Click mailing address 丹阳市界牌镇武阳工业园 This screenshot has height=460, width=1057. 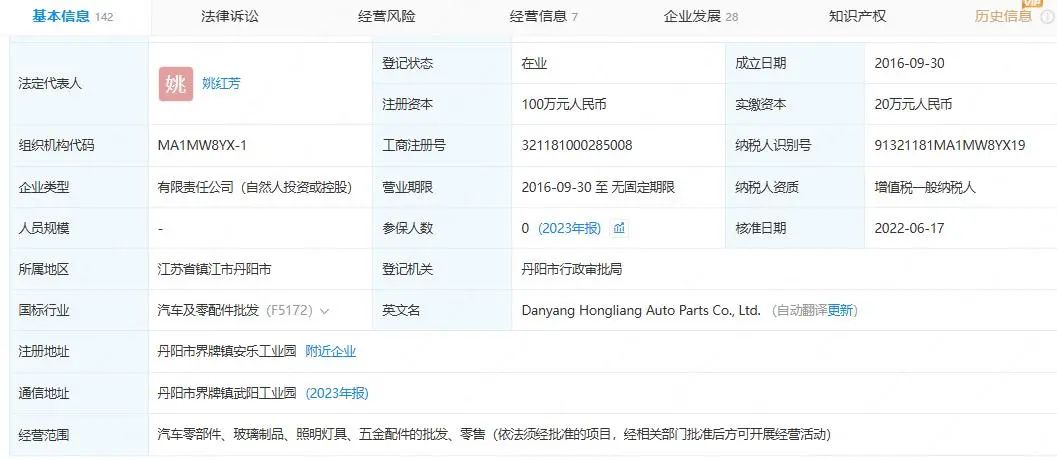pyautogui.click(x=226, y=393)
